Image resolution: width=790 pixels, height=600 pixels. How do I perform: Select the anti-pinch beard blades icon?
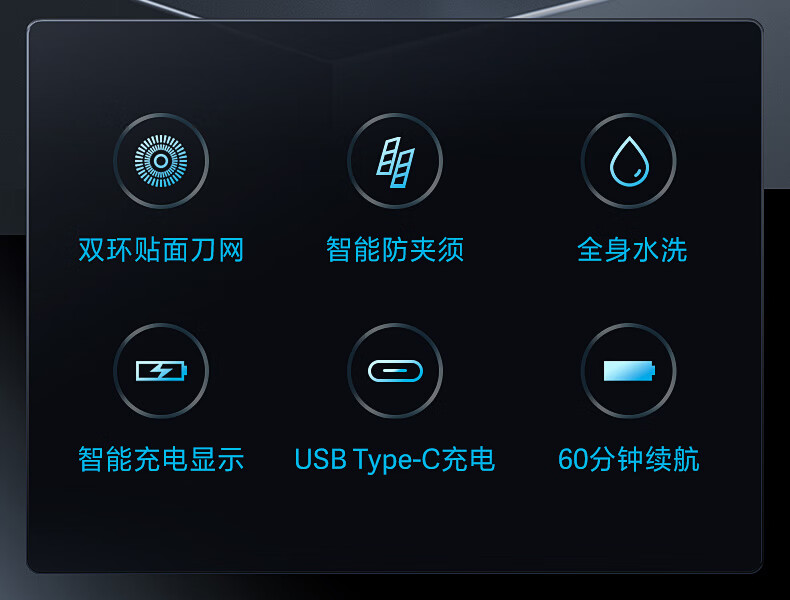[x=395, y=161]
